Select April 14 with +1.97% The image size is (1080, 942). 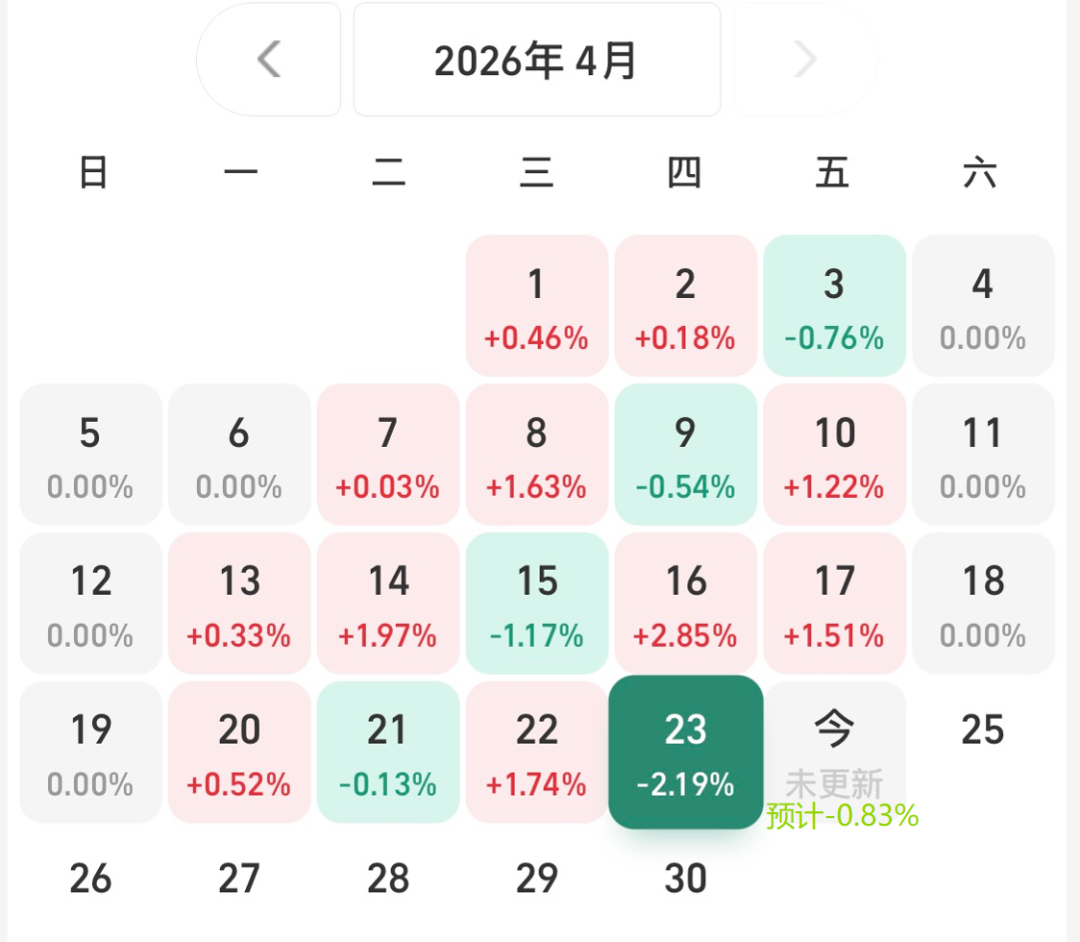[388, 603]
